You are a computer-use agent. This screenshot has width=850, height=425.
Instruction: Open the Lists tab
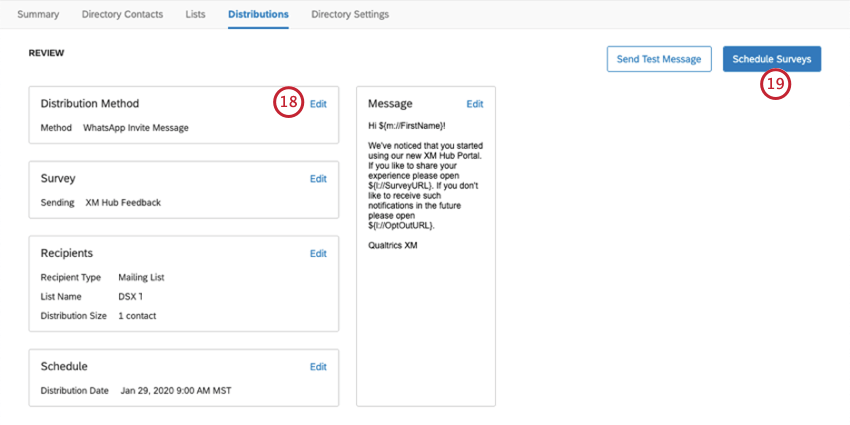(x=195, y=15)
